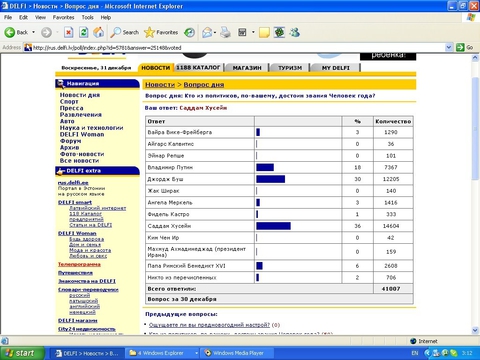Open the Знакомства на DELFI link
This screenshot has height=360, width=480.
pyautogui.click(x=87, y=281)
